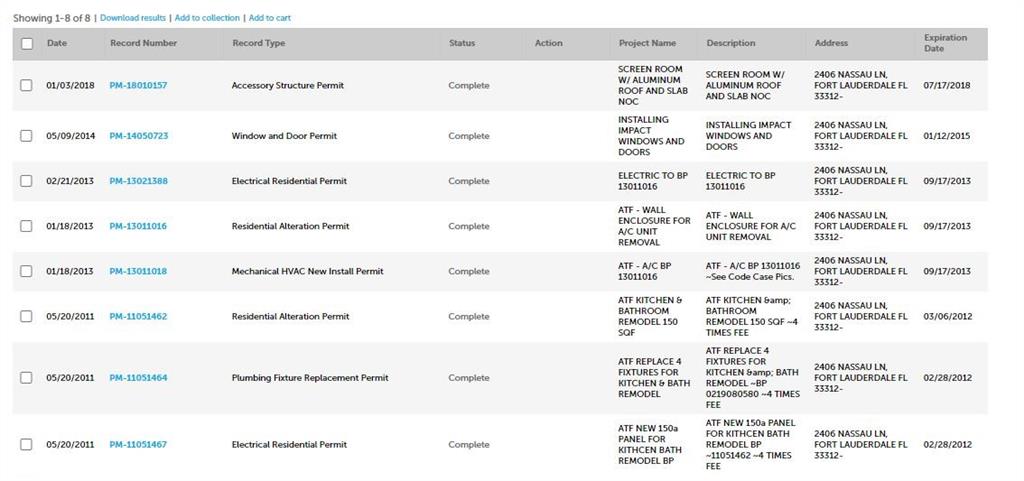1024x481 pixels.
Task: Check the select-all checkbox in header row
Action: point(27,44)
